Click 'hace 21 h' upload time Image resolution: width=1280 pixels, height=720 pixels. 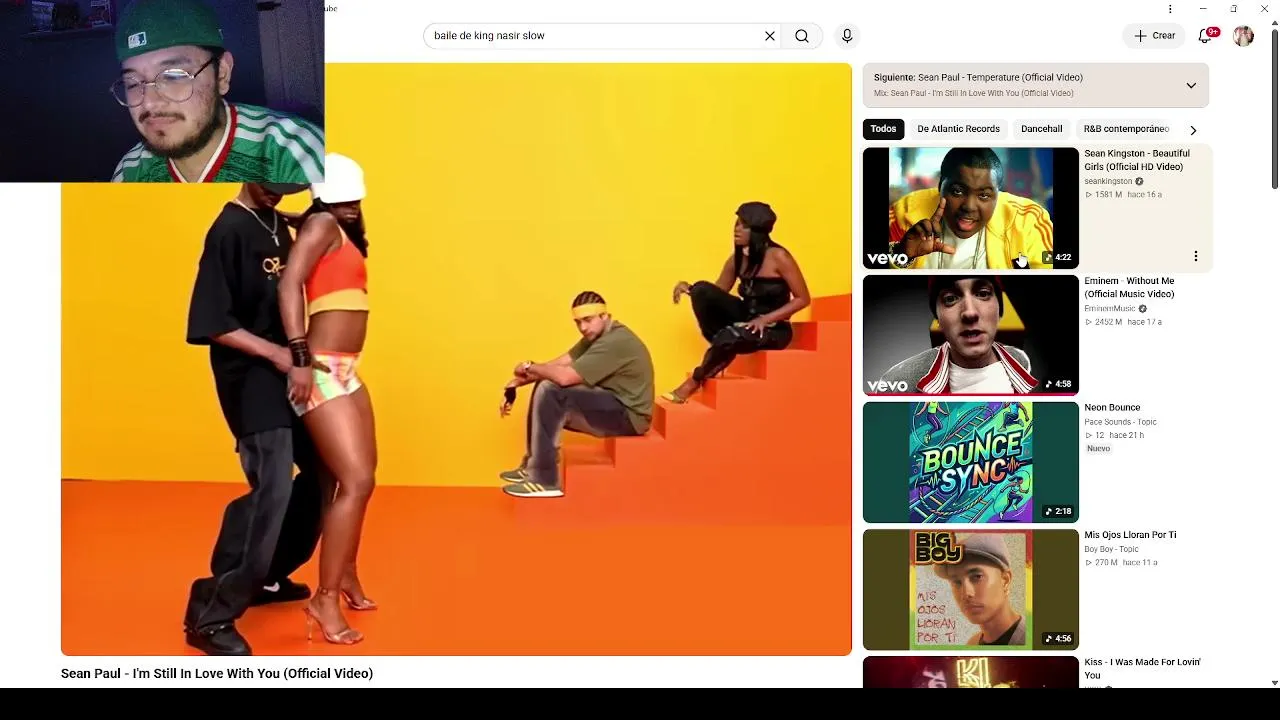(x=1126, y=436)
